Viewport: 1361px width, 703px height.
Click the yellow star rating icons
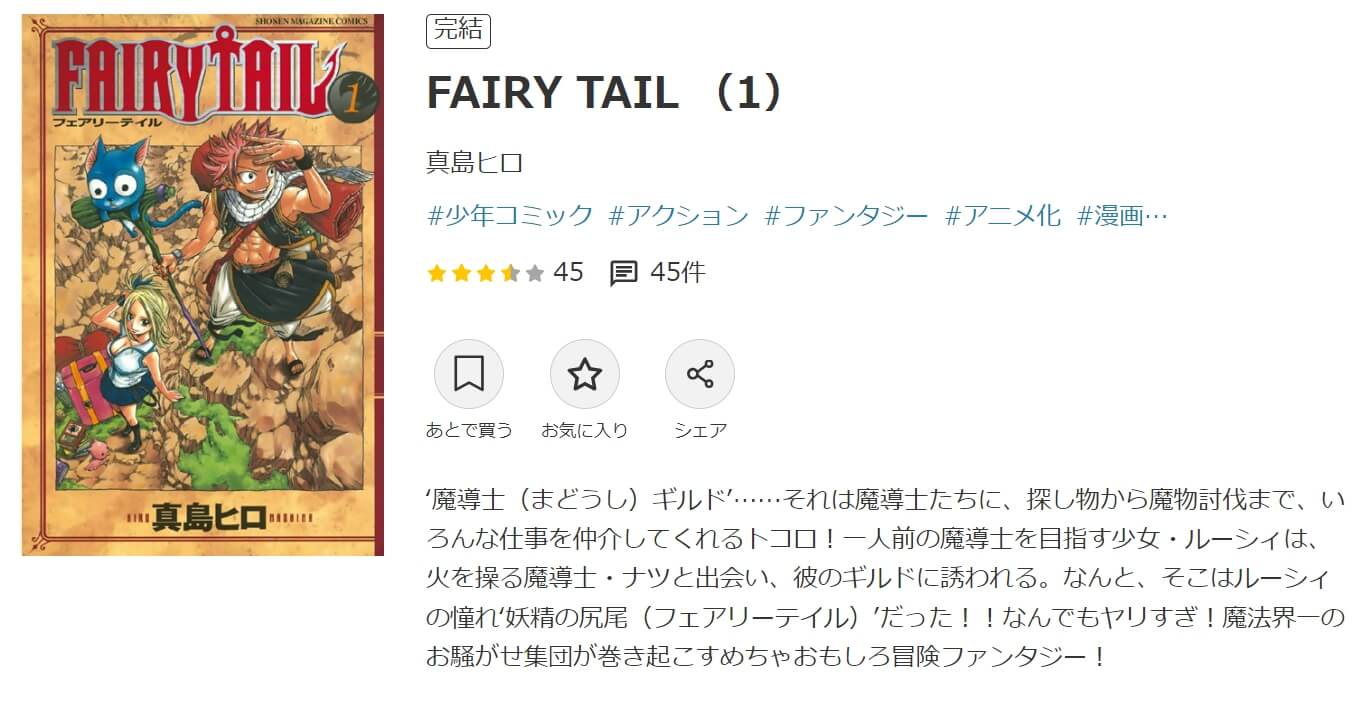click(485, 273)
